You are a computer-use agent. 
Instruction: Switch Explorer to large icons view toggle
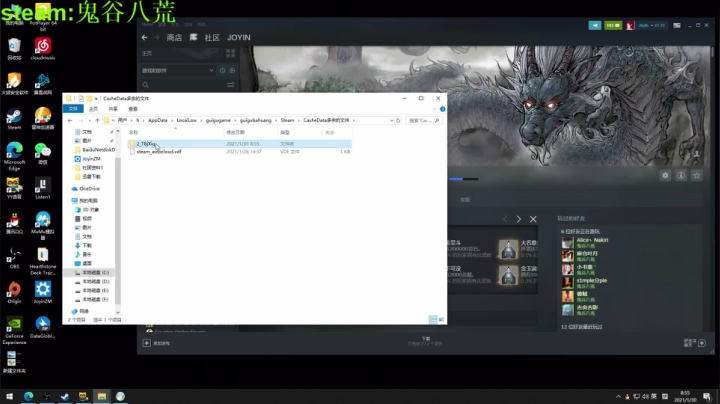441,319
